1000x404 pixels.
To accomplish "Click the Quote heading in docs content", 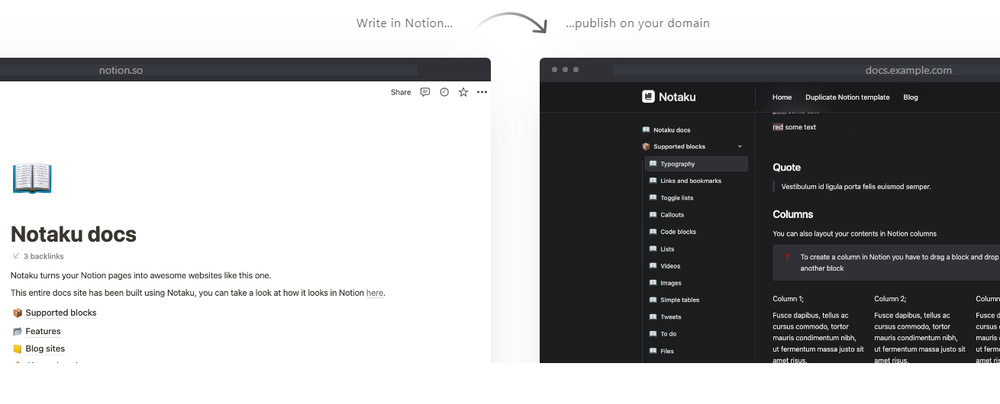I will (786, 167).
